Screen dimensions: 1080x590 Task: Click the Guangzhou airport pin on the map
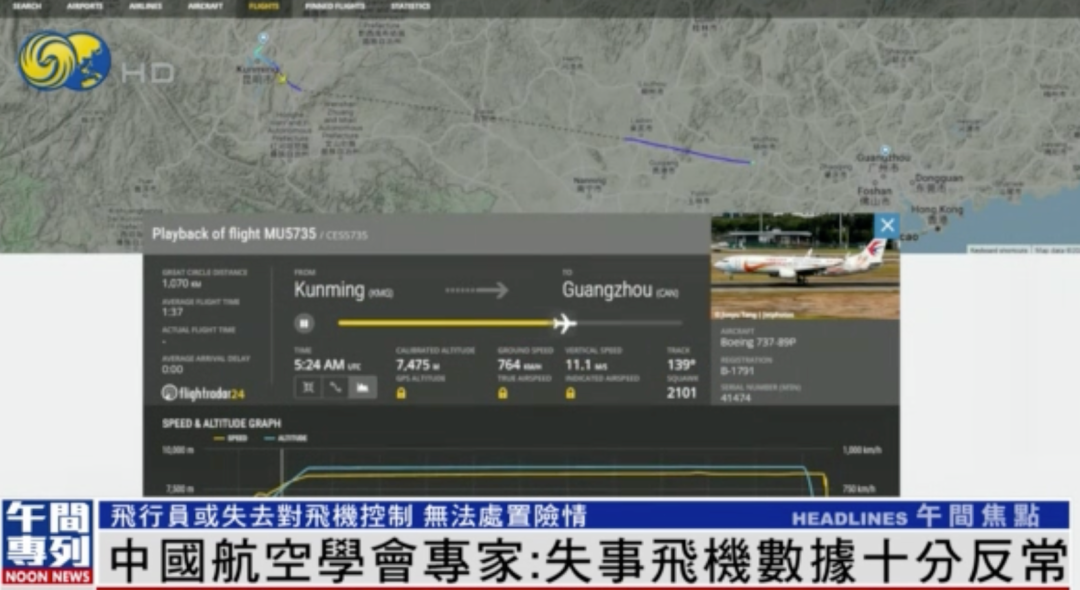(x=886, y=150)
